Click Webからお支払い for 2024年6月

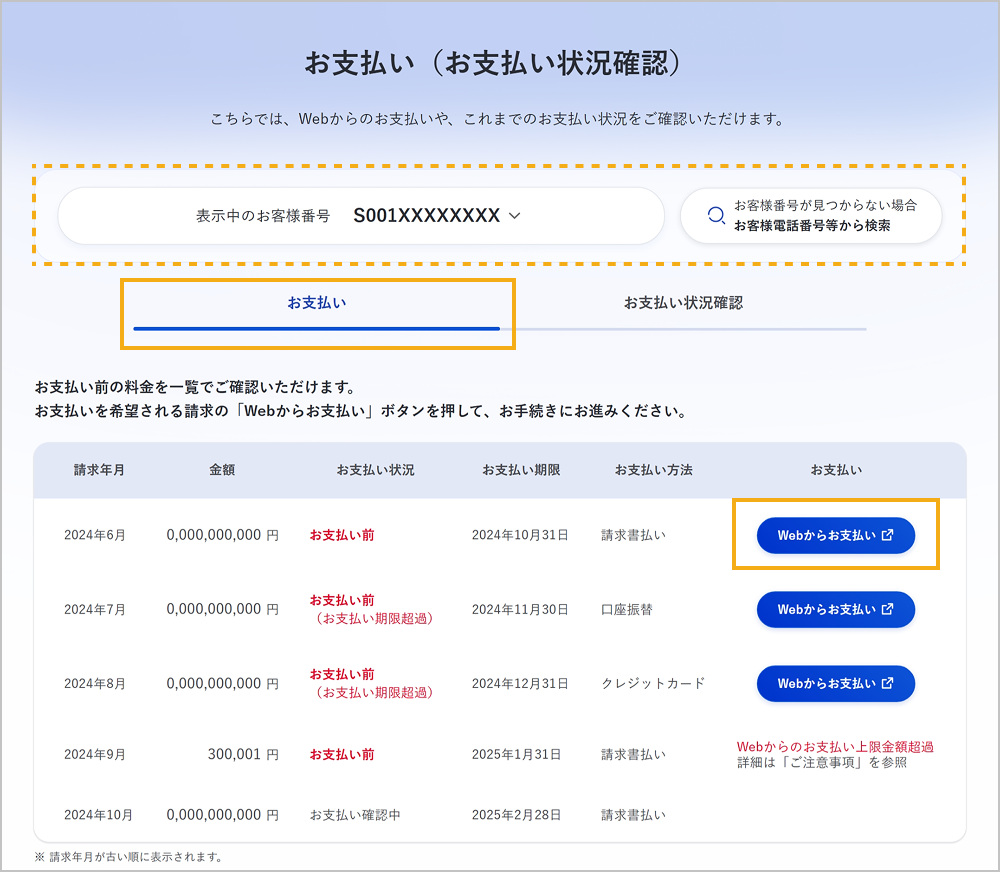835,535
